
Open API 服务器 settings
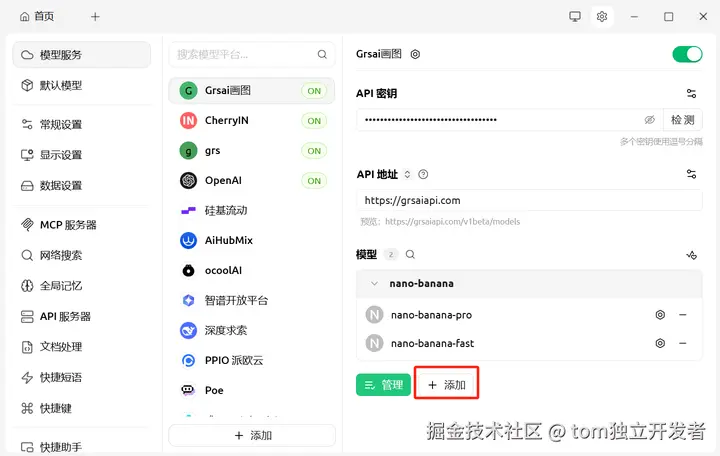coord(81,316)
